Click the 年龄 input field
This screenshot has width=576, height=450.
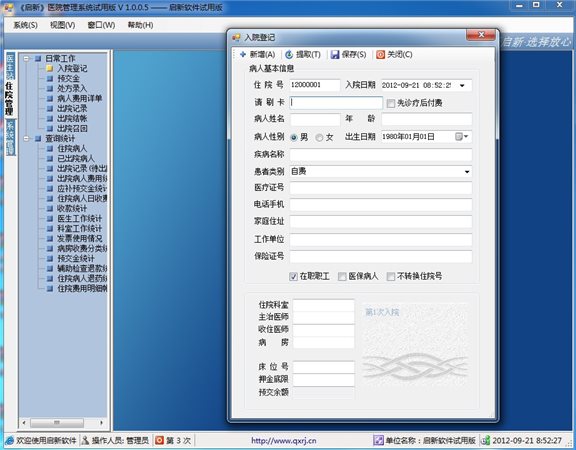(x=426, y=119)
